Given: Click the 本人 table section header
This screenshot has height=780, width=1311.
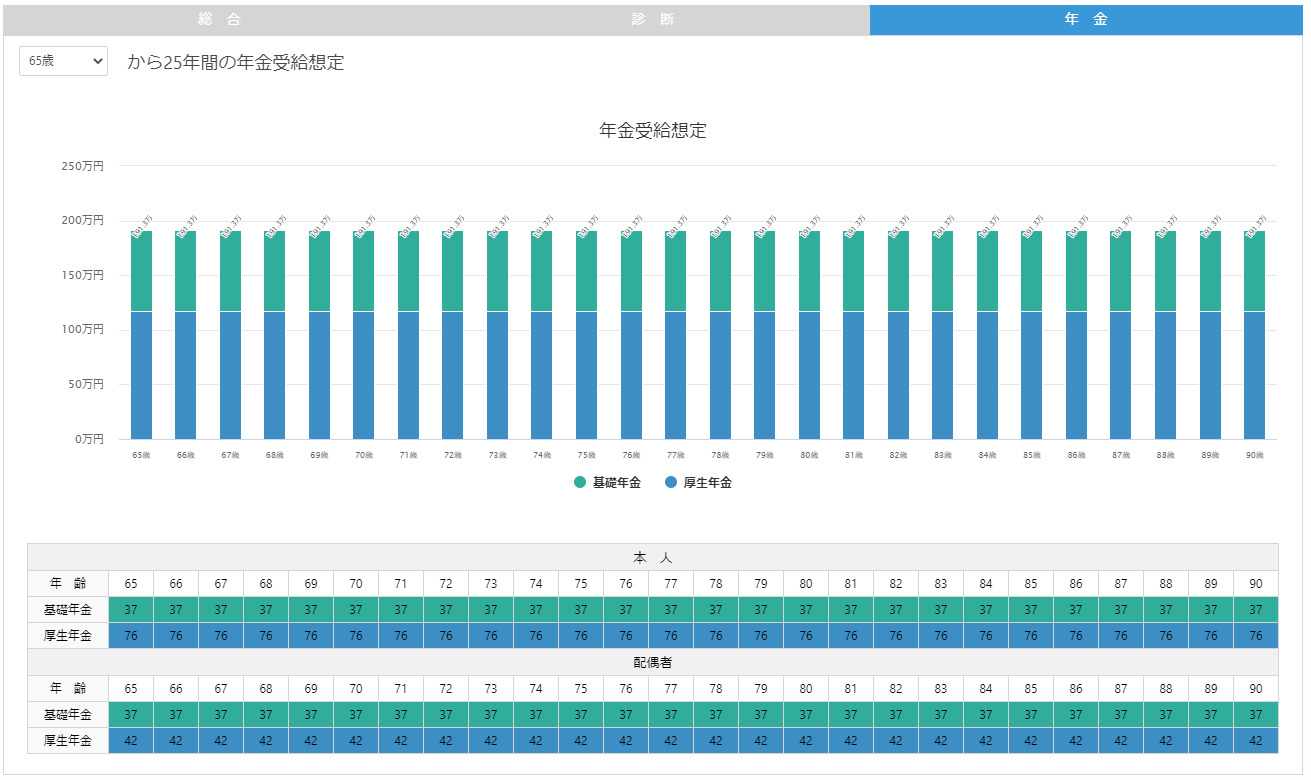Looking at the screenshot, I should coord(652,557).
